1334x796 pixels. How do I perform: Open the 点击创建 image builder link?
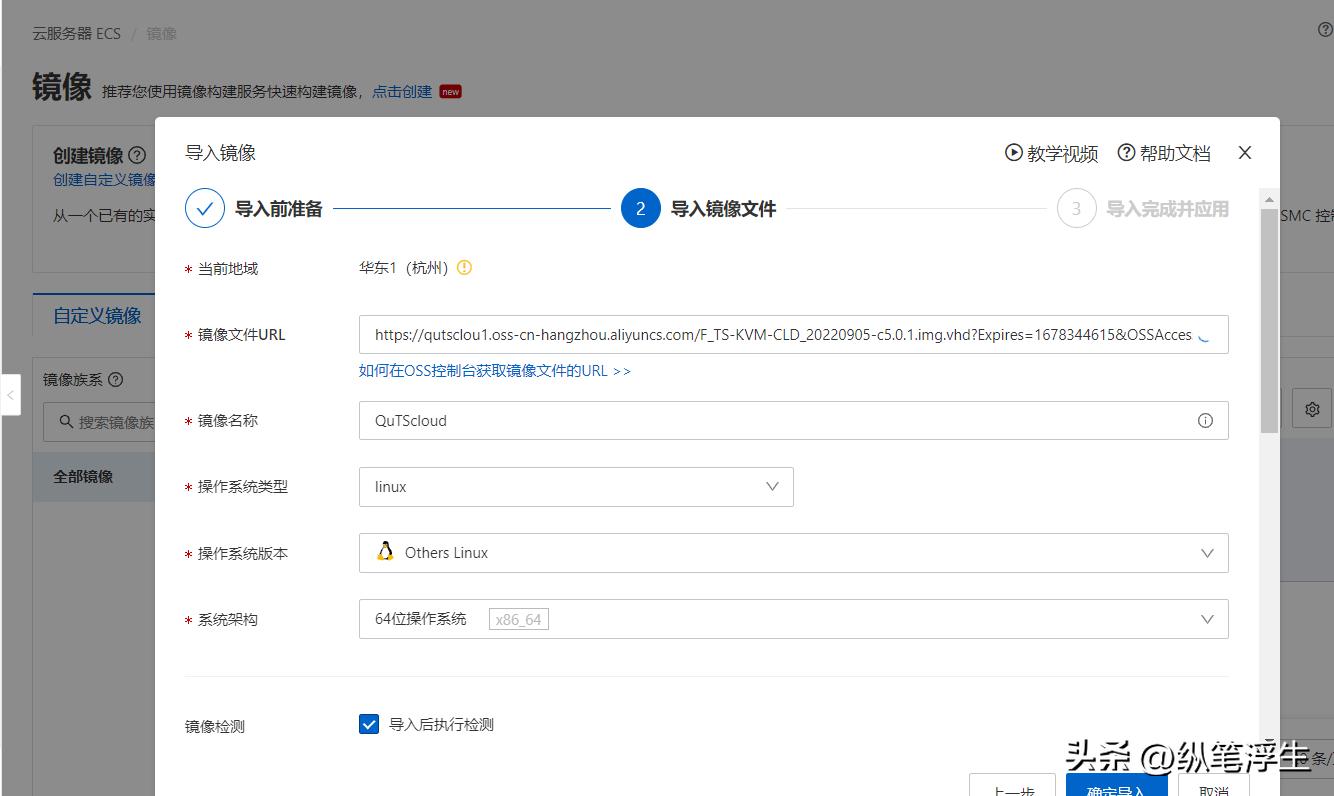coord(401,91)
